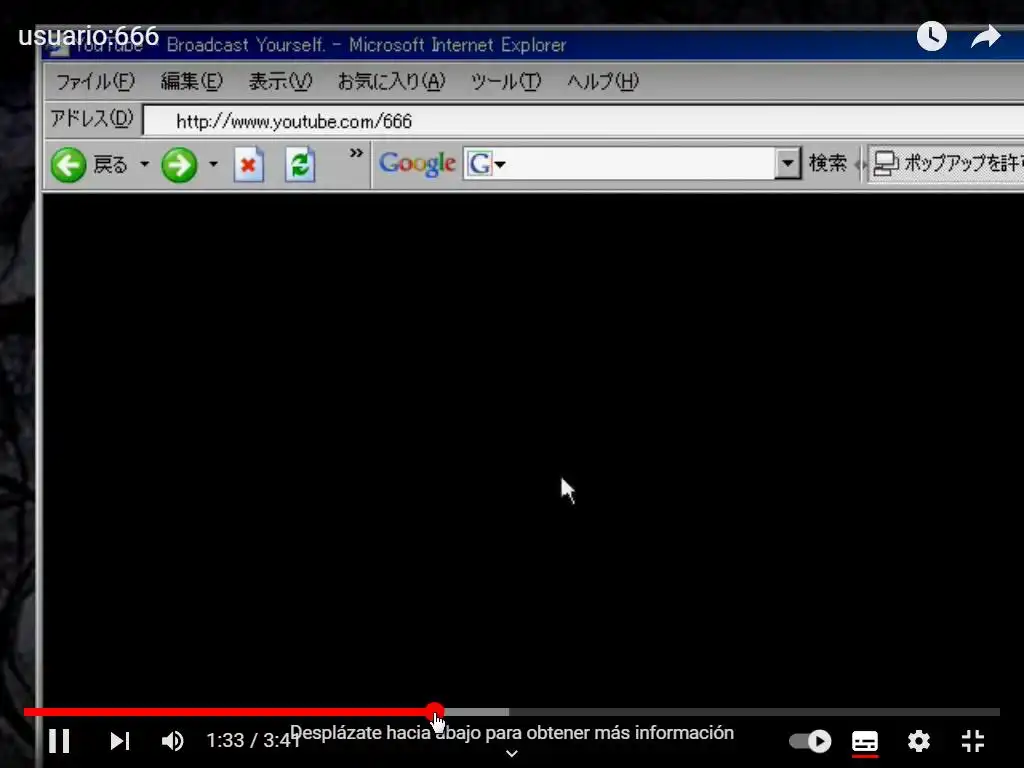Open the Back button history dropdown arrow

pos(144,164)
